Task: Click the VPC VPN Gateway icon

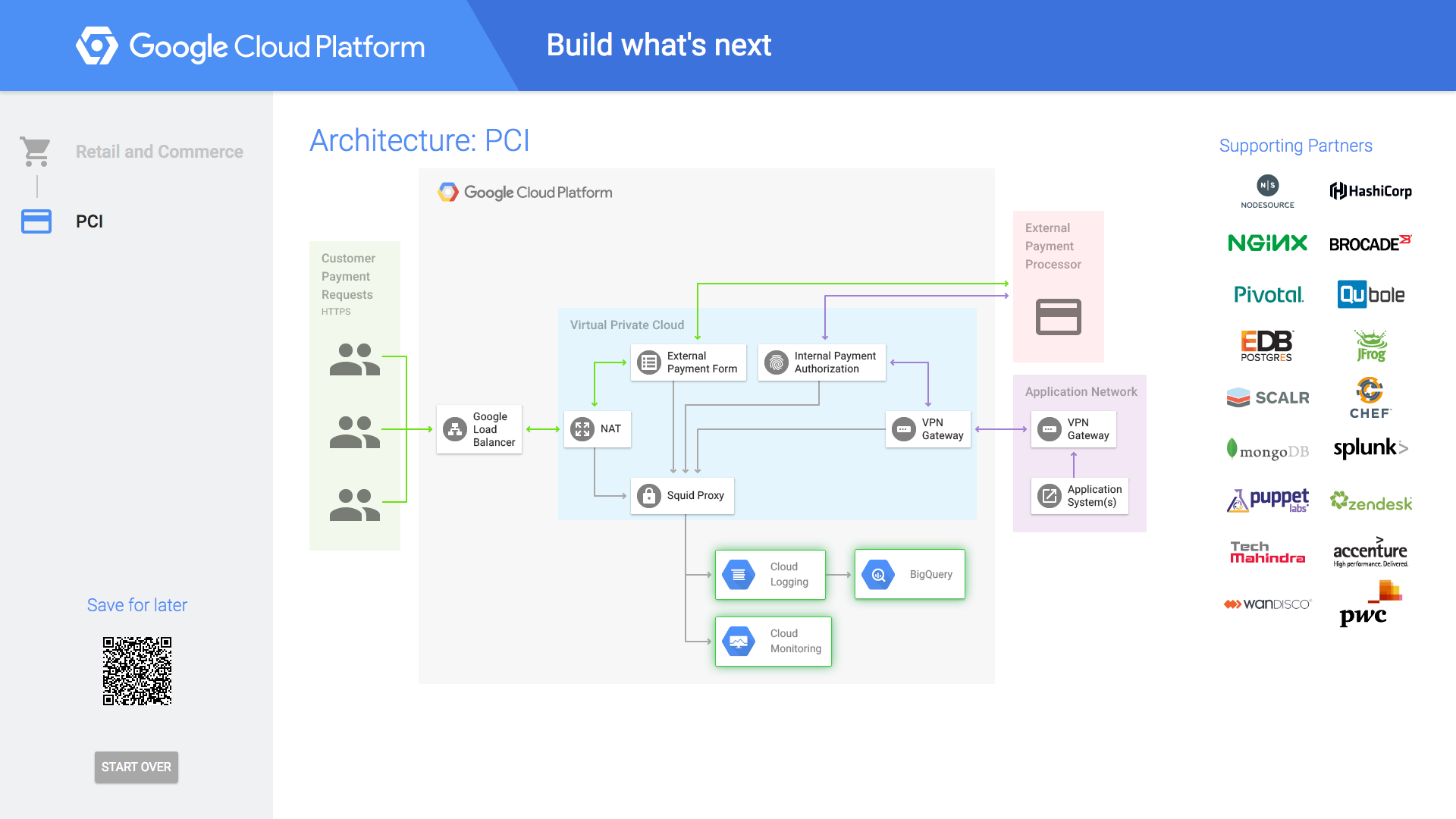Action: point(904,429)
